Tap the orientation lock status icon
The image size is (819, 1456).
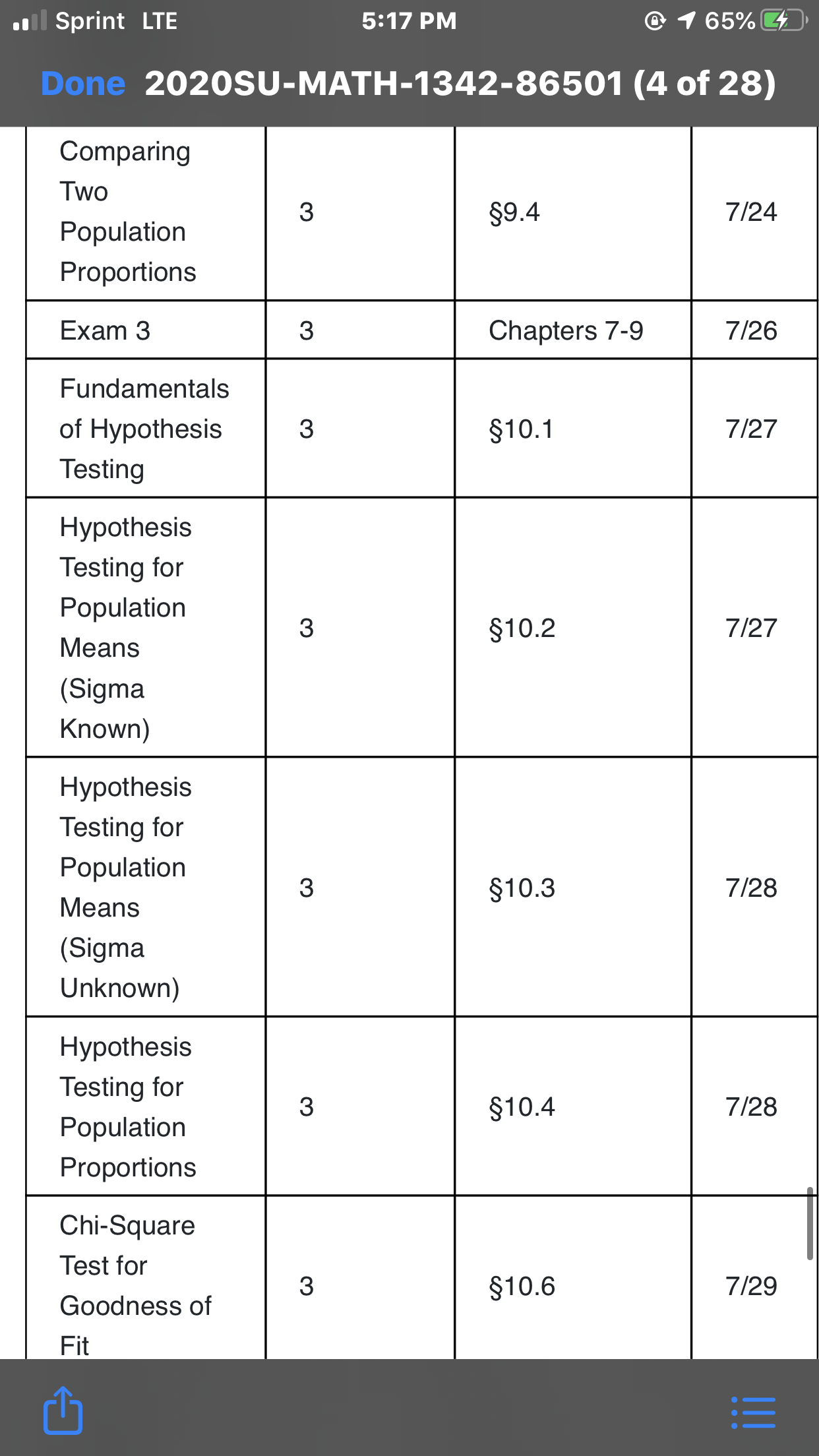click(x=655, y=21)
